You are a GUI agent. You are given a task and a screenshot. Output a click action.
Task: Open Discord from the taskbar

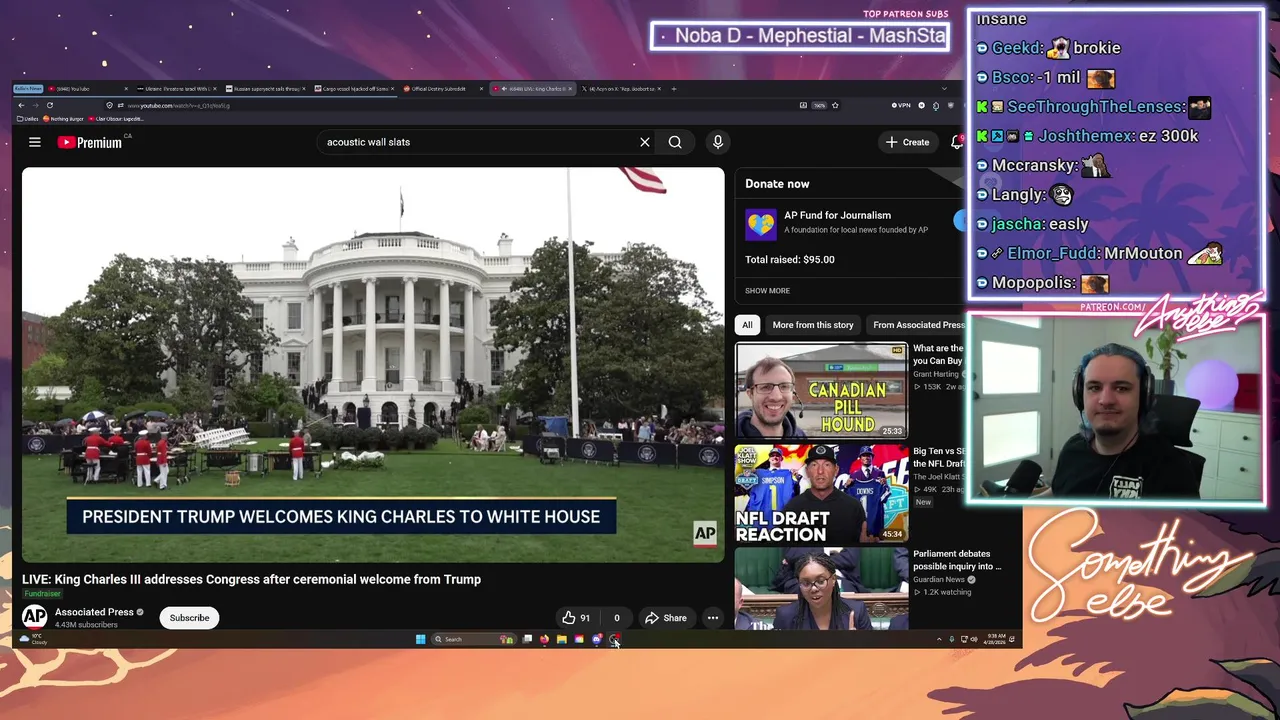point(597,639)
